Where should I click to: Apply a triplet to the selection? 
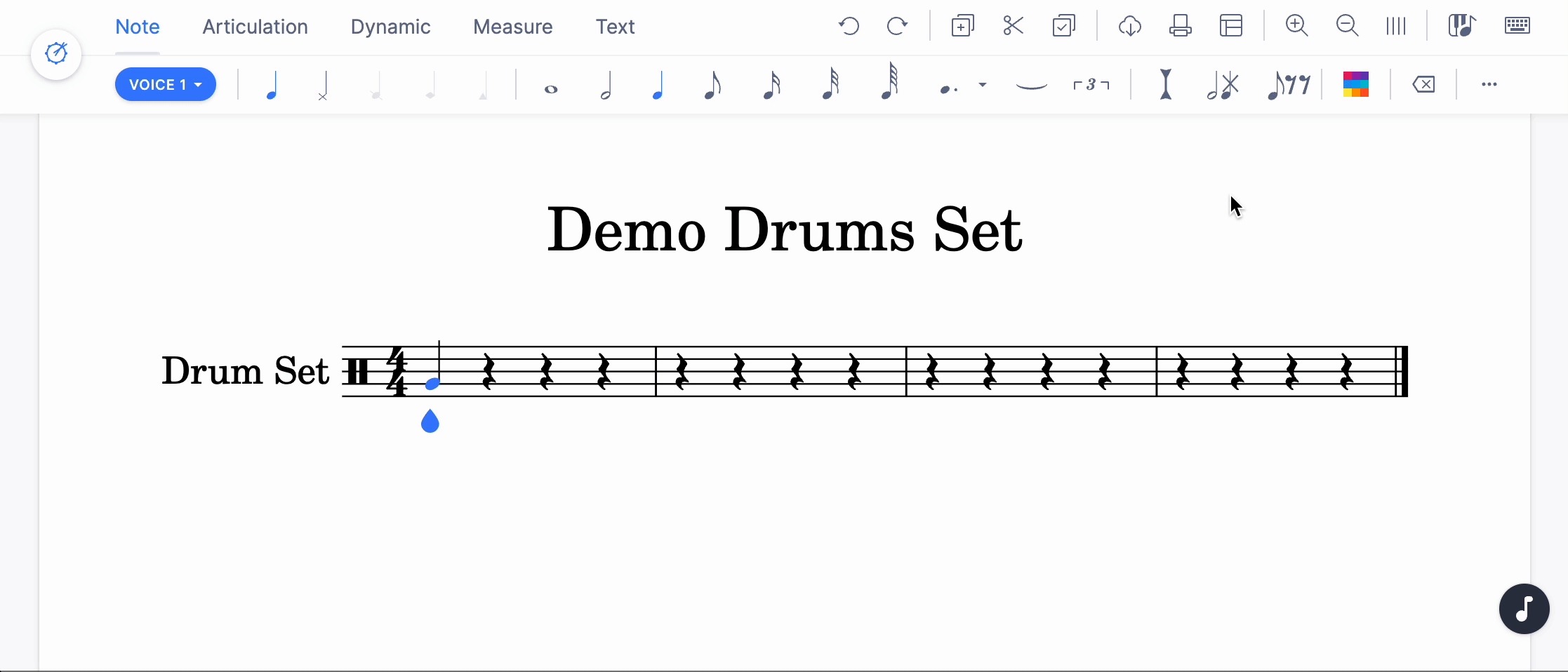pyautogui.click(x=1090, y=85)
